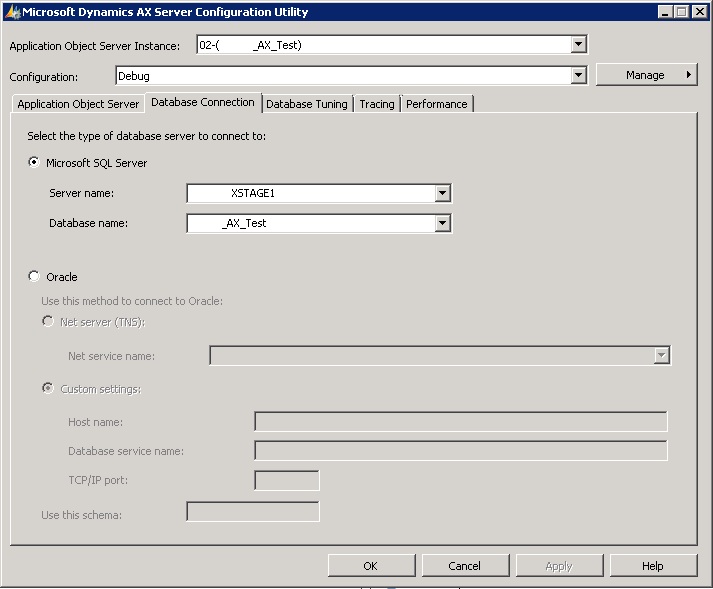Viewport: 713px width, 589px height.
Task: Click the OK button
Action: [371, 566]
